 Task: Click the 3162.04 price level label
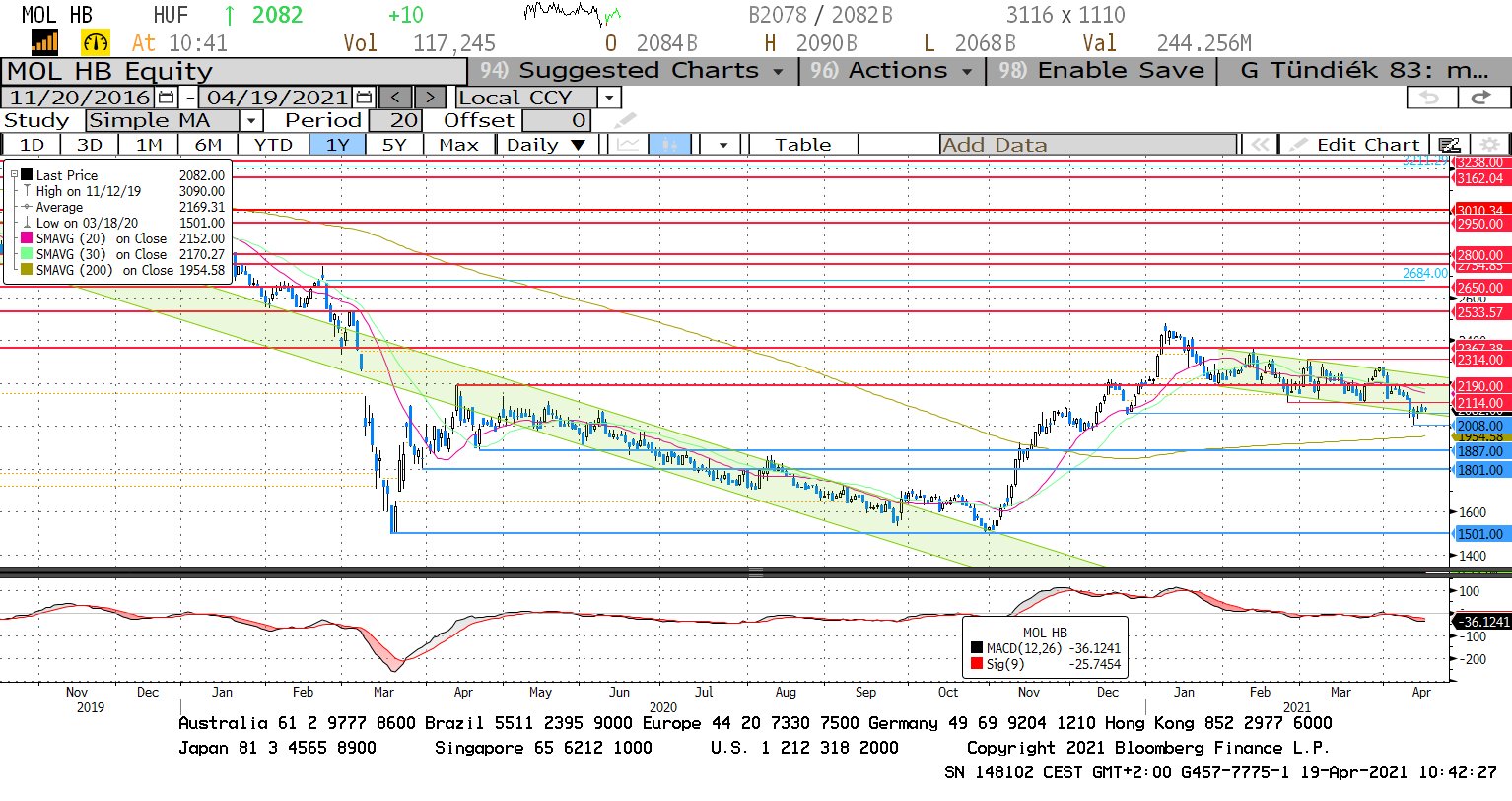click(x=1480, y=178)
